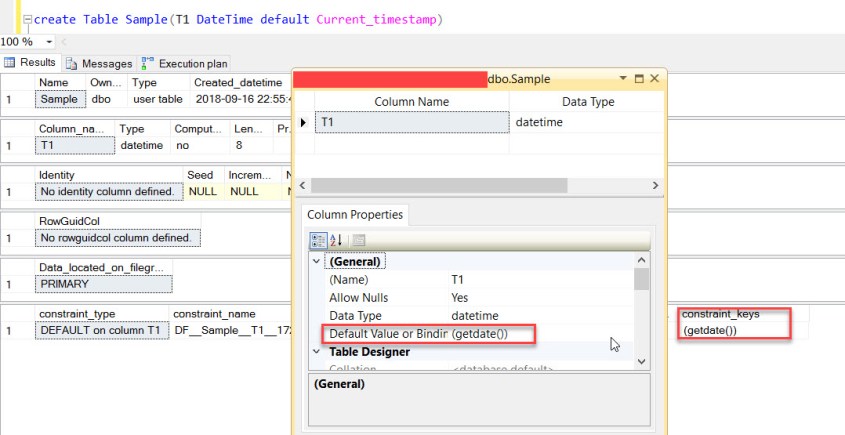Click the Categorized view icon in Column Properties
Viewport: 845px width, 435px height.
click(x=318, y=240)
